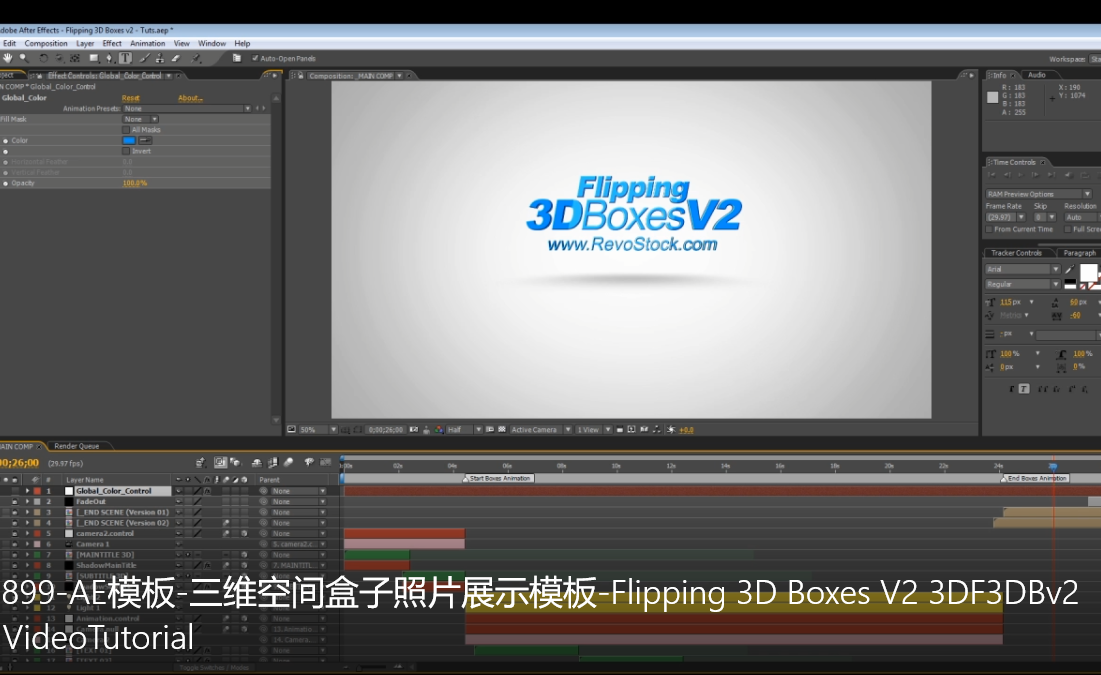Click the End Boxes Animation marker
This screenshot has height=675, width=1101.
(x=1035, y=478)
